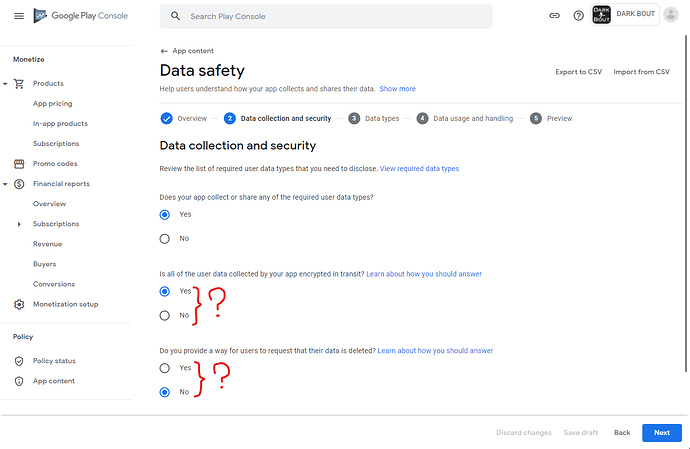Focus the Search Play Console field
Image resolution: width=690 pixels, height=449 pixels.
click(x=326, y=16)
